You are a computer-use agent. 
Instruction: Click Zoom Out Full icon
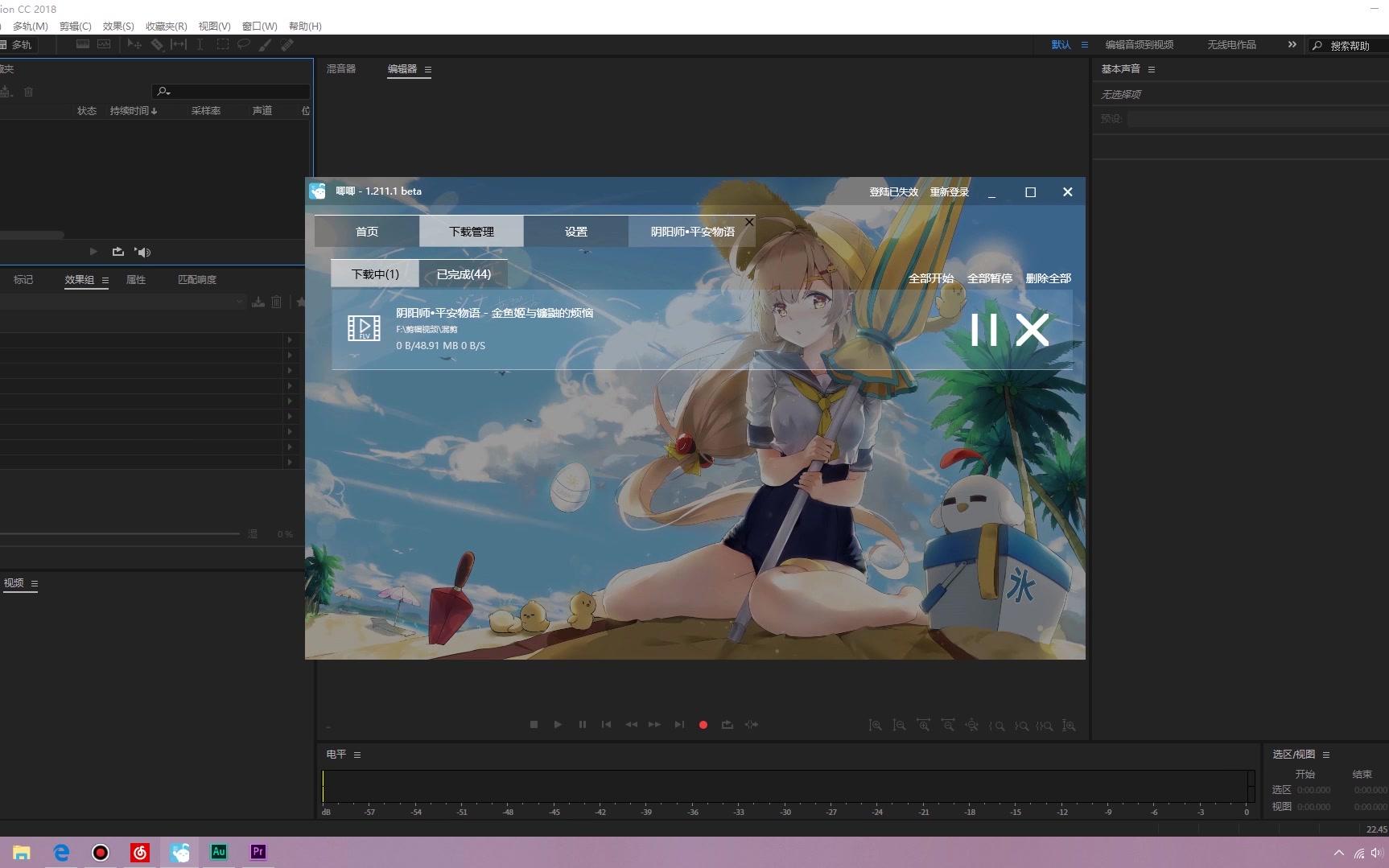coord(972,726)
